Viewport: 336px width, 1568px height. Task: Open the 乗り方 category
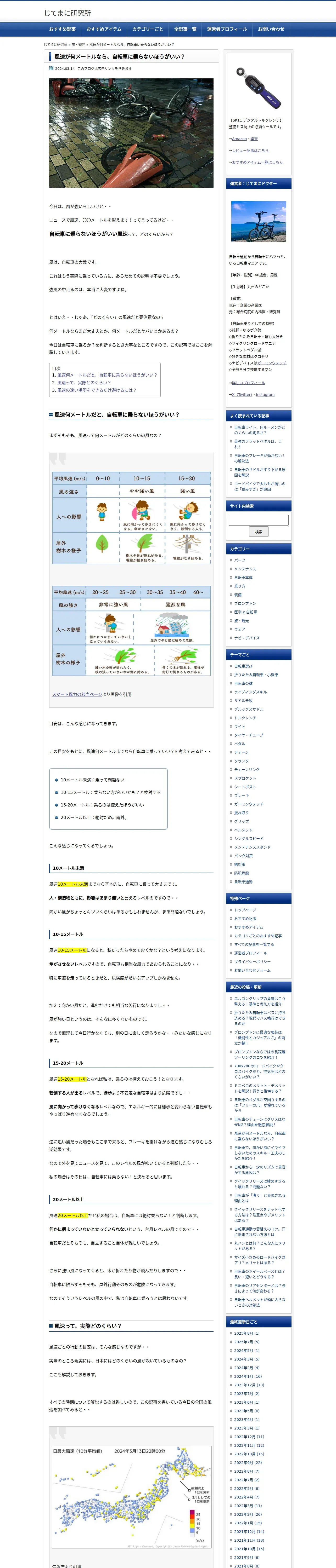[x=240, y=586]
